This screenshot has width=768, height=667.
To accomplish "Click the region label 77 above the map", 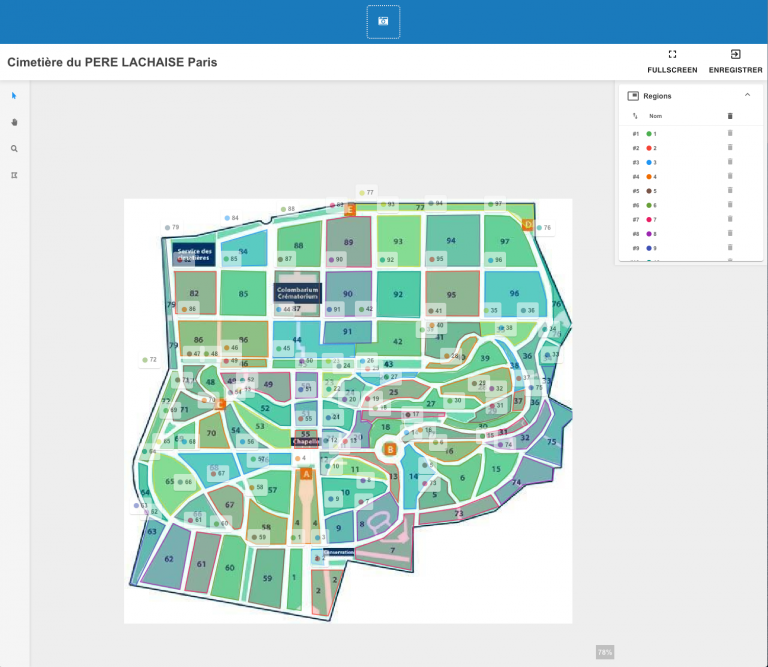I will click(x=367, y=192).
